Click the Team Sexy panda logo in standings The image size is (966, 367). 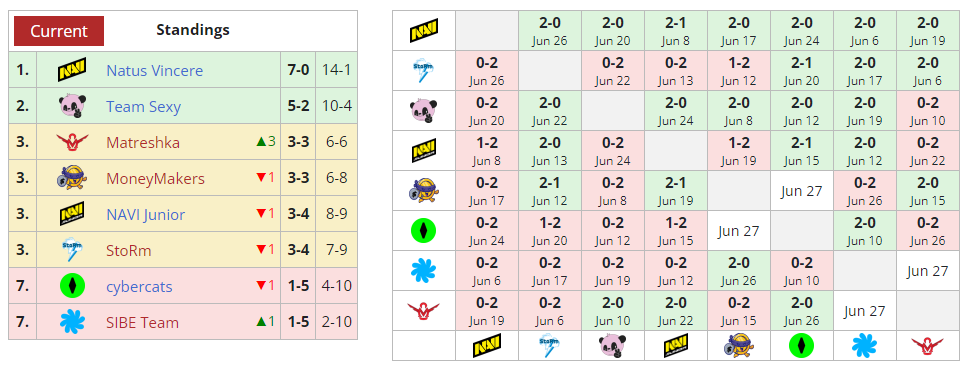(71, 106)
